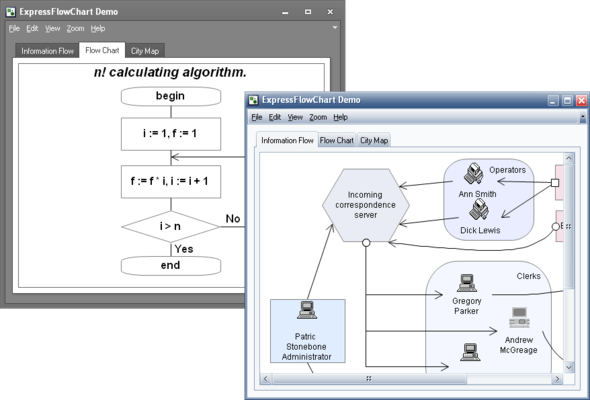590x400 pixels.
Task: Select Gregory Parker's computer icon
Action: point(467,283)
